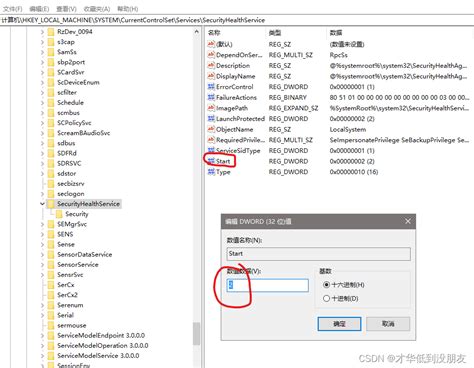Click the ImagePath string value icon
474x368 pixels.
coord(211,108)
